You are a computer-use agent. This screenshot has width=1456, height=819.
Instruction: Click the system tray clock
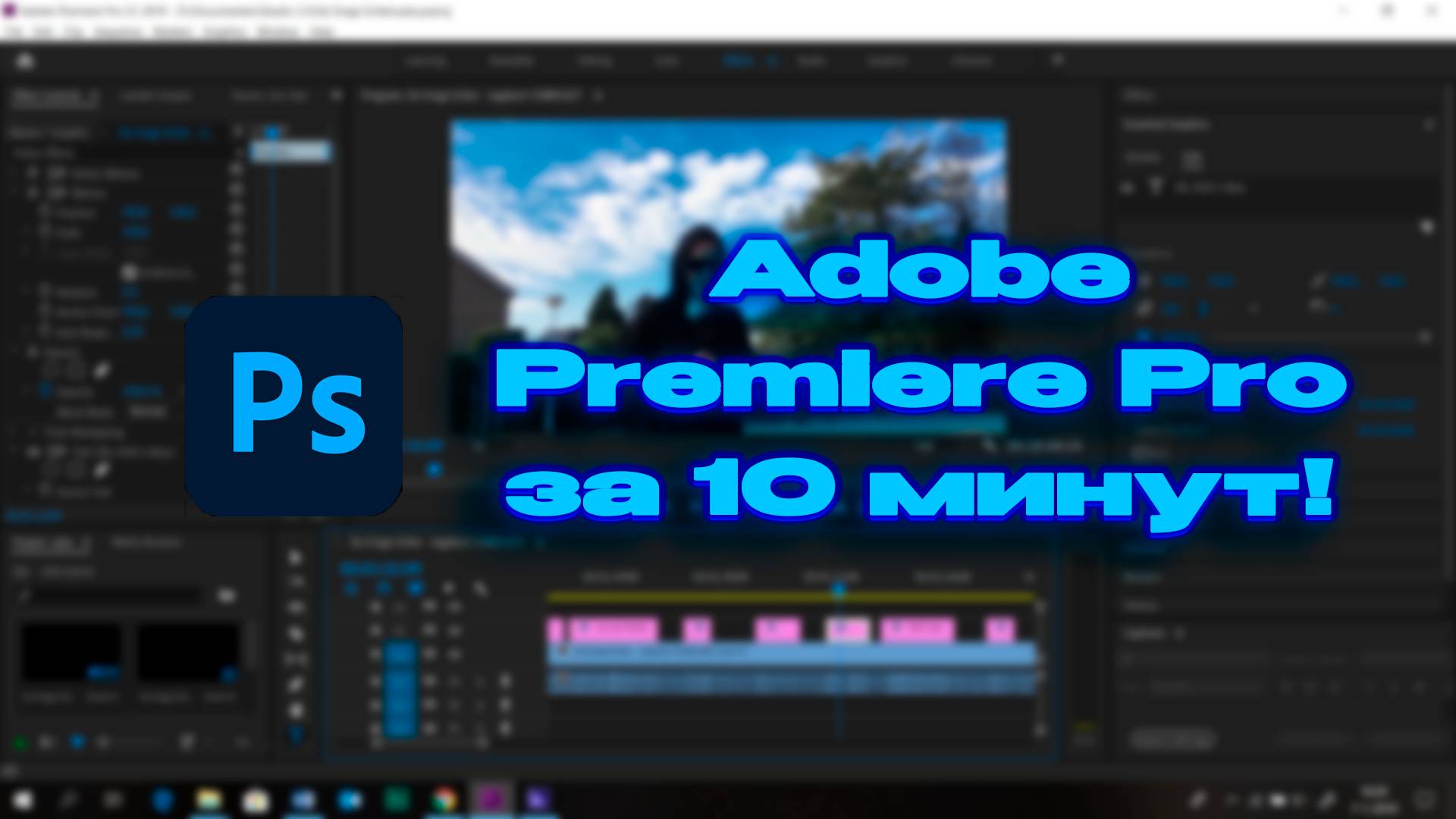click(x=1374, y=799)
